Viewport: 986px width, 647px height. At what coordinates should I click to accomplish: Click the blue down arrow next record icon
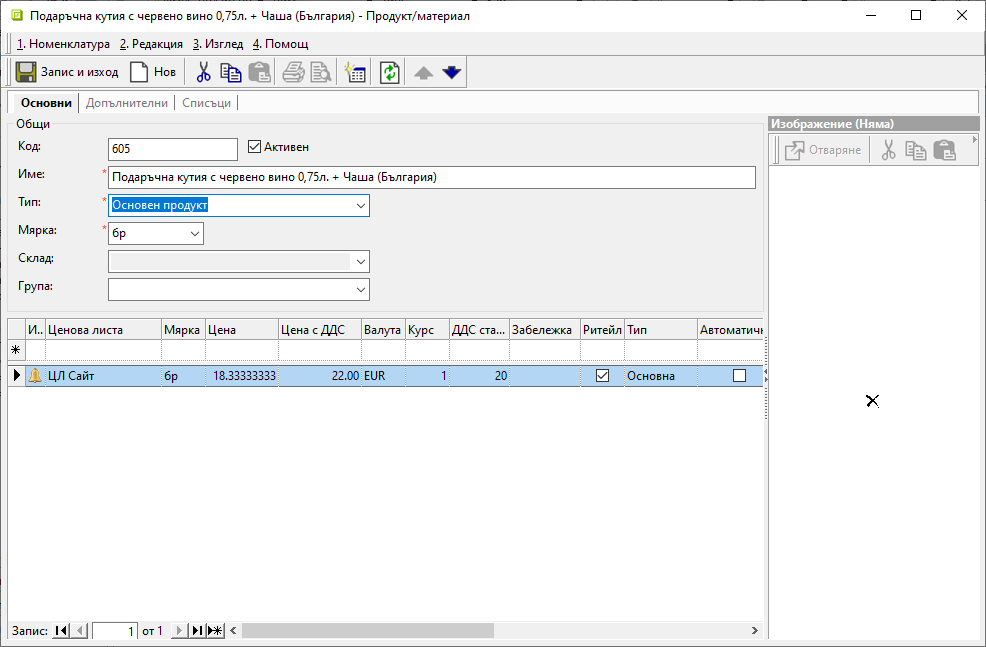(x=451, y=72)
